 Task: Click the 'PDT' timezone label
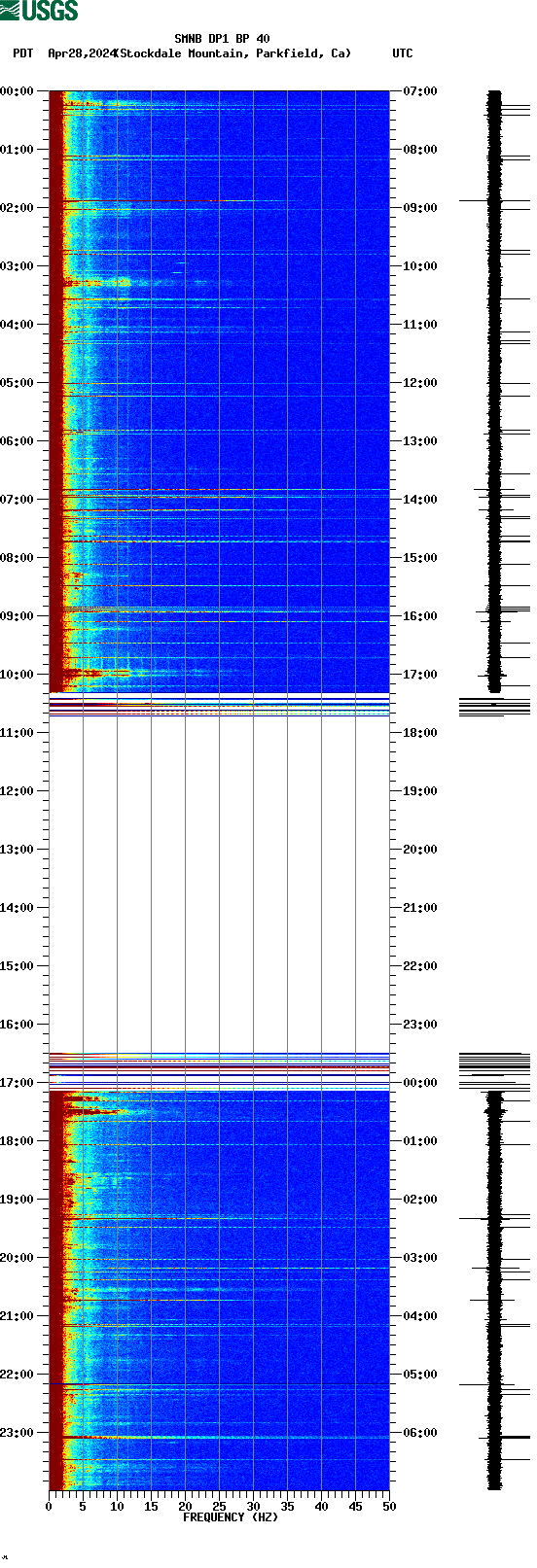tap(22, 53)
